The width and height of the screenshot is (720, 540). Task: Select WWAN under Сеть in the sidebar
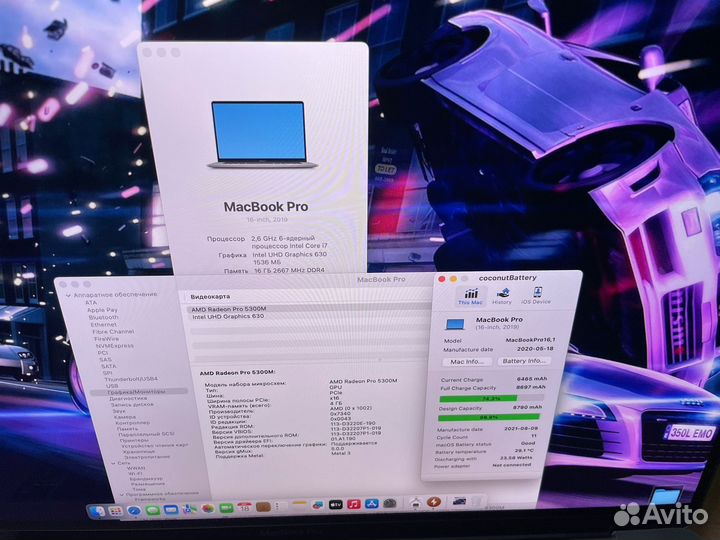(x=136, y=468)
